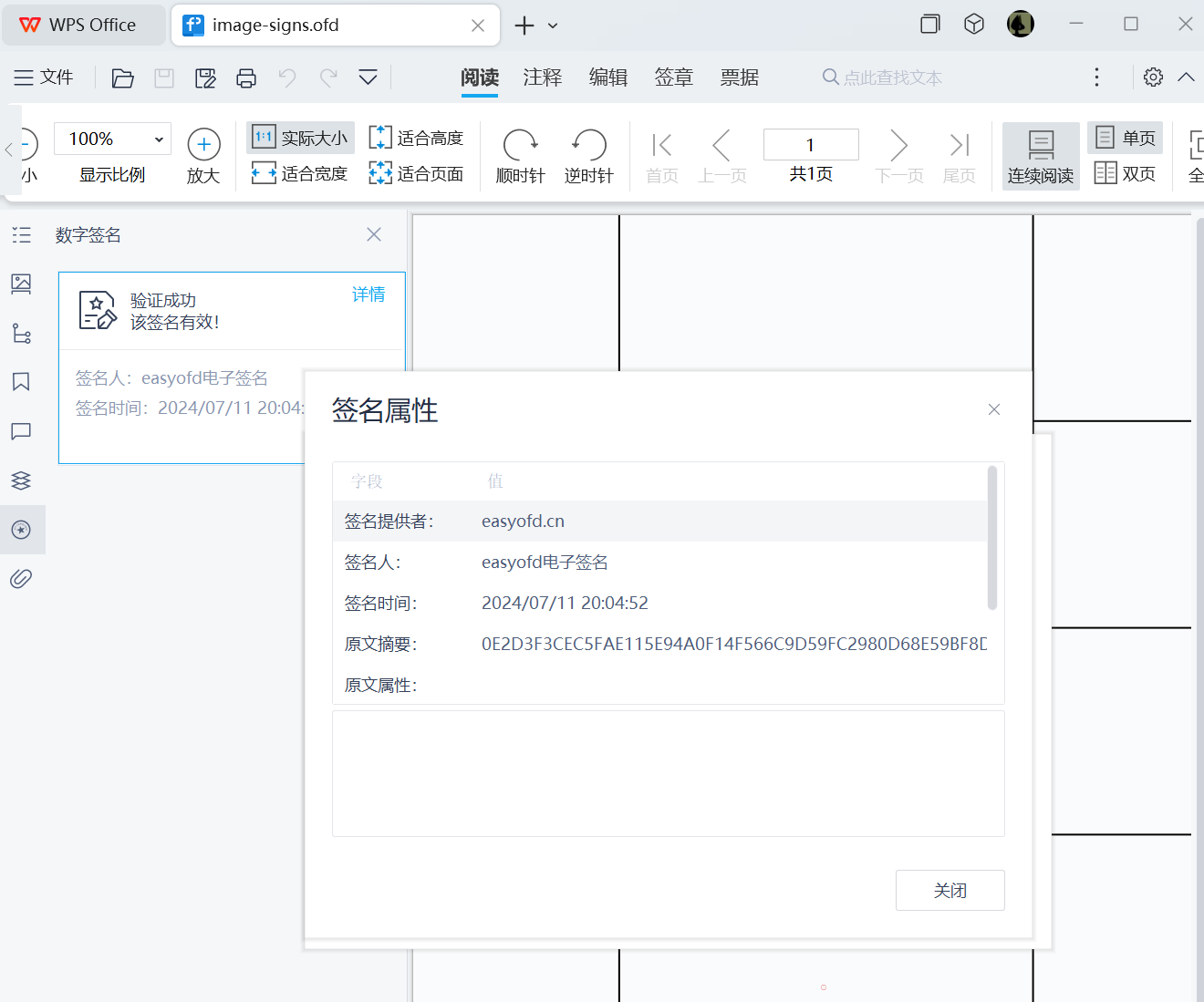Switch to the 票据 tab
1204x1002 pixels.
click(740, 77)
